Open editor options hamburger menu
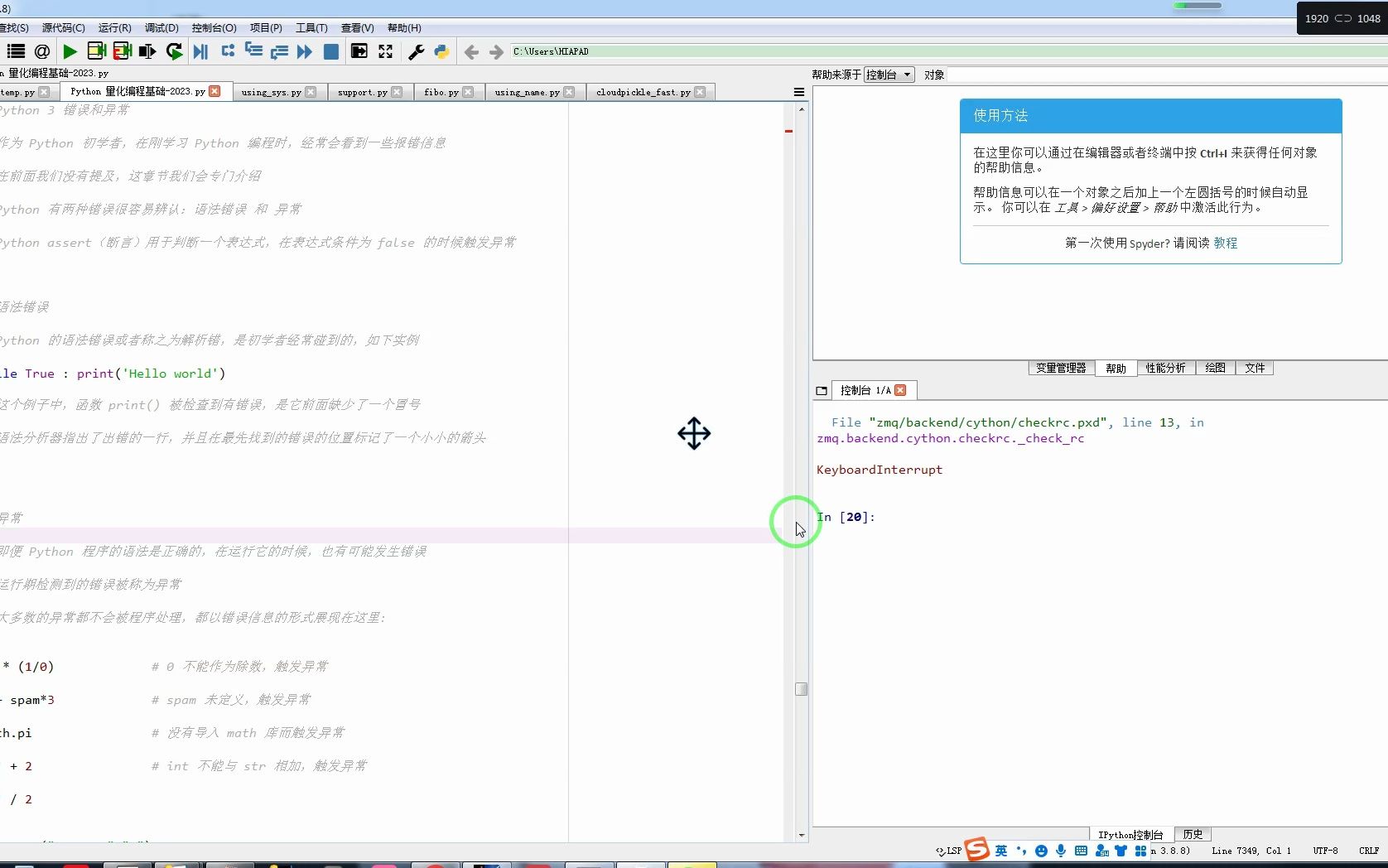1388x868 pixels. [799, 92]
